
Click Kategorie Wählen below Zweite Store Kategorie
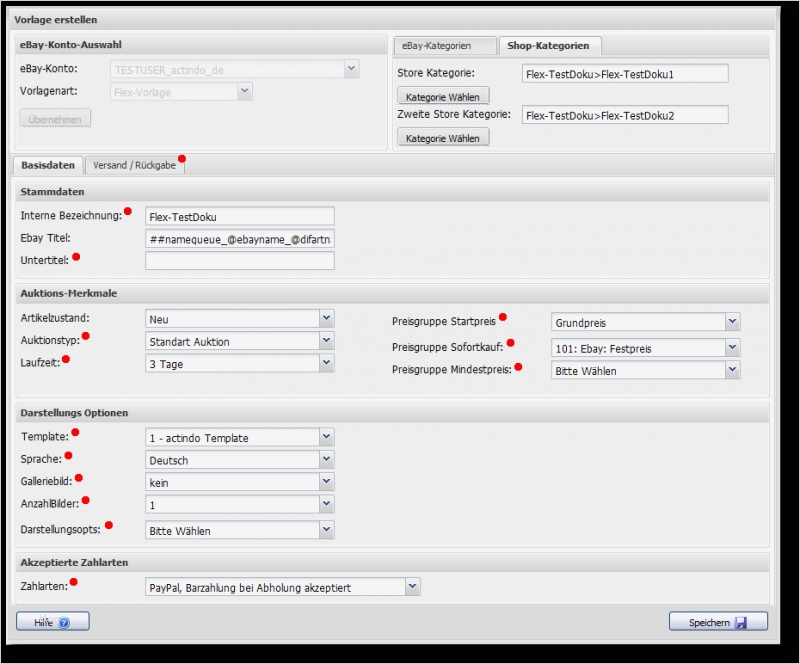[x=443, y=138]
